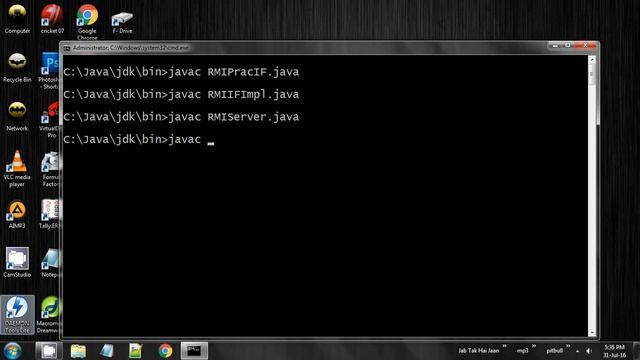Image resolution: width=640 pixels, height=360 pixels.
Task: Click the console scrollbar down arrow
Action: pyautogui.click(x=592, y=333)
